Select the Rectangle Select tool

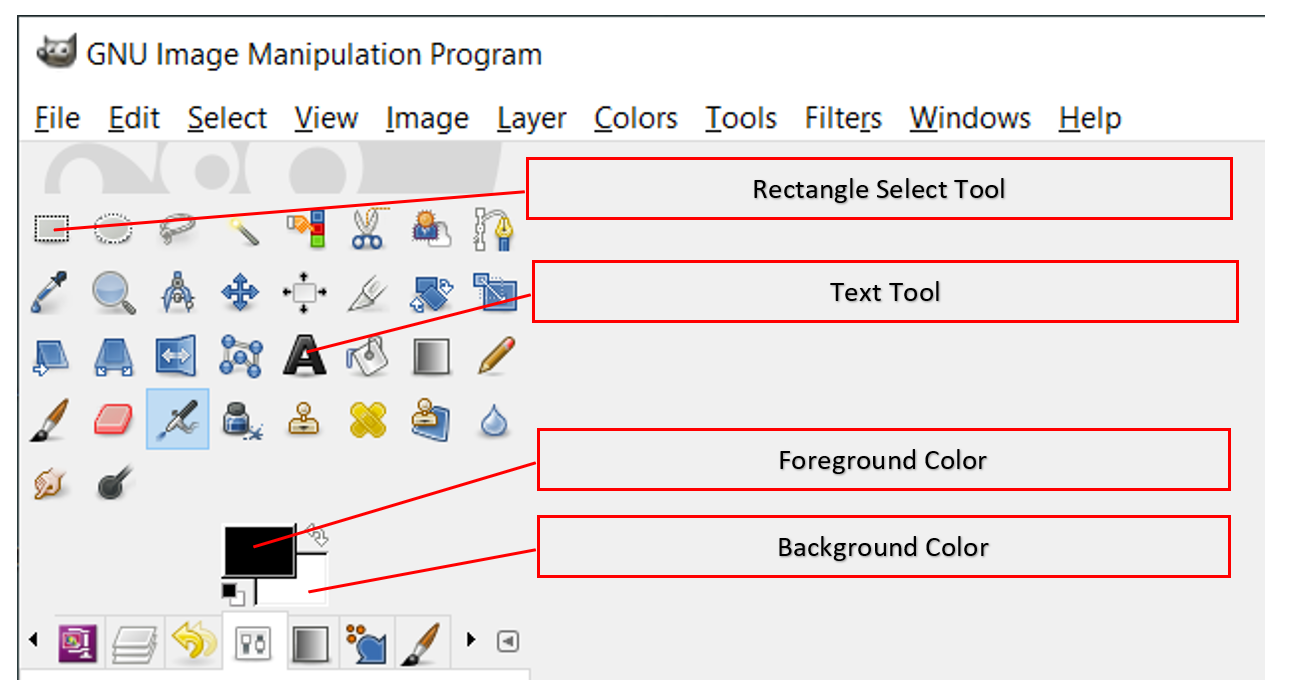click(50, 229)
